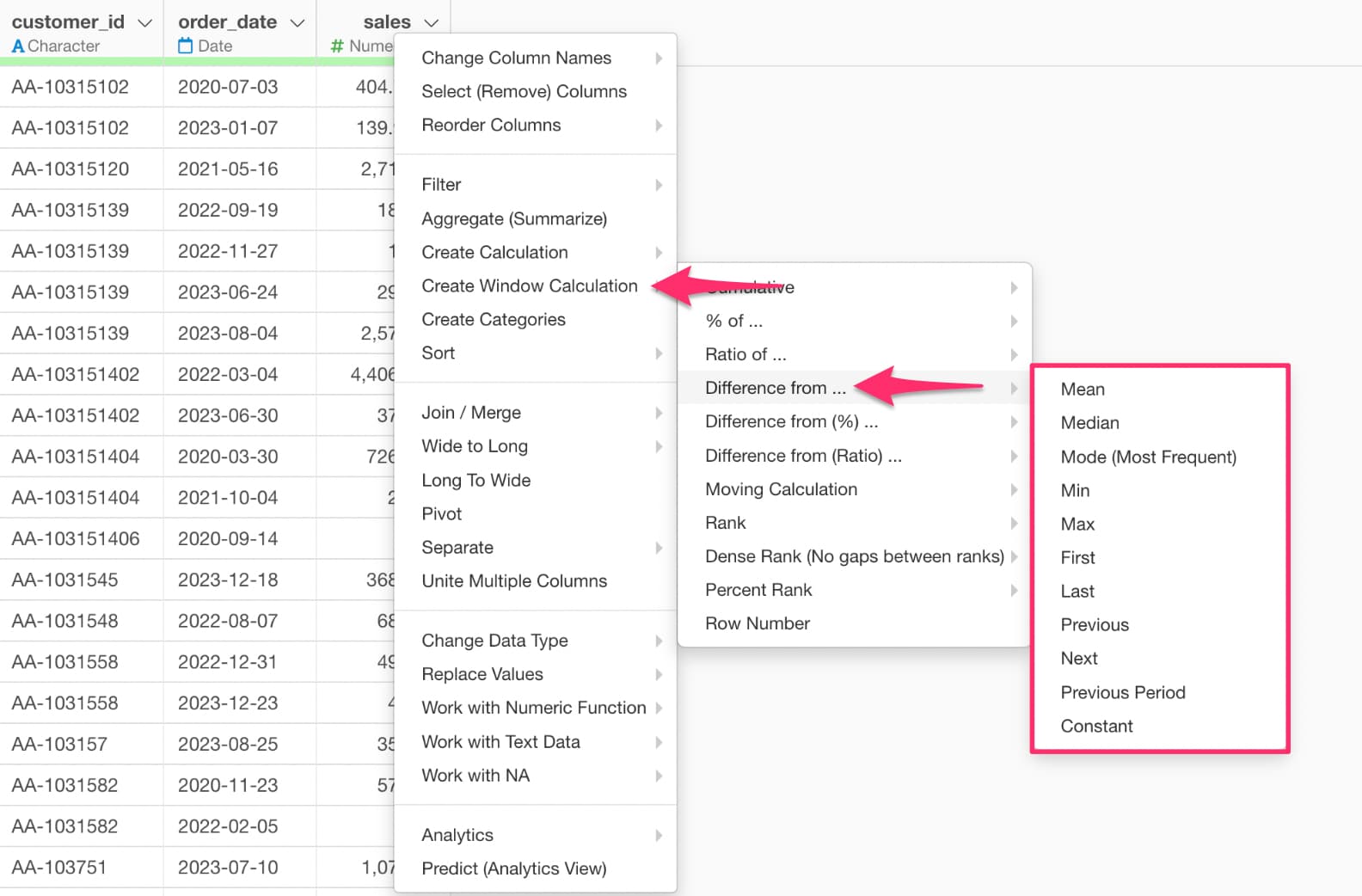Click cell AA-10315102 dated 2020-07-03

click(81, 87)
